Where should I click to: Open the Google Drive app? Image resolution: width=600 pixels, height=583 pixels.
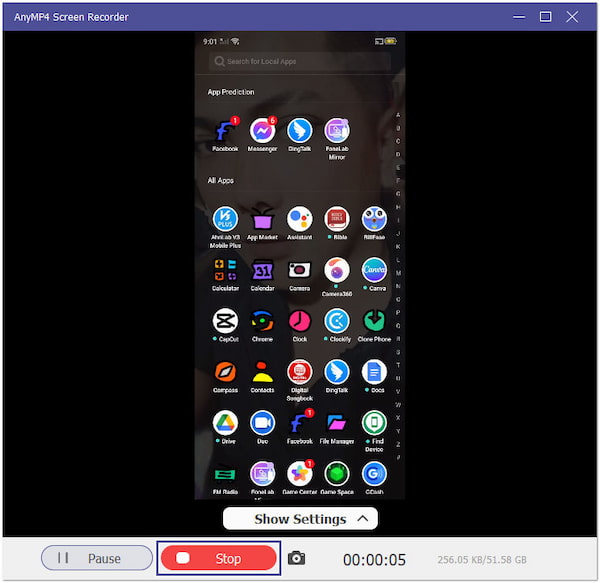tap(225, 423)
